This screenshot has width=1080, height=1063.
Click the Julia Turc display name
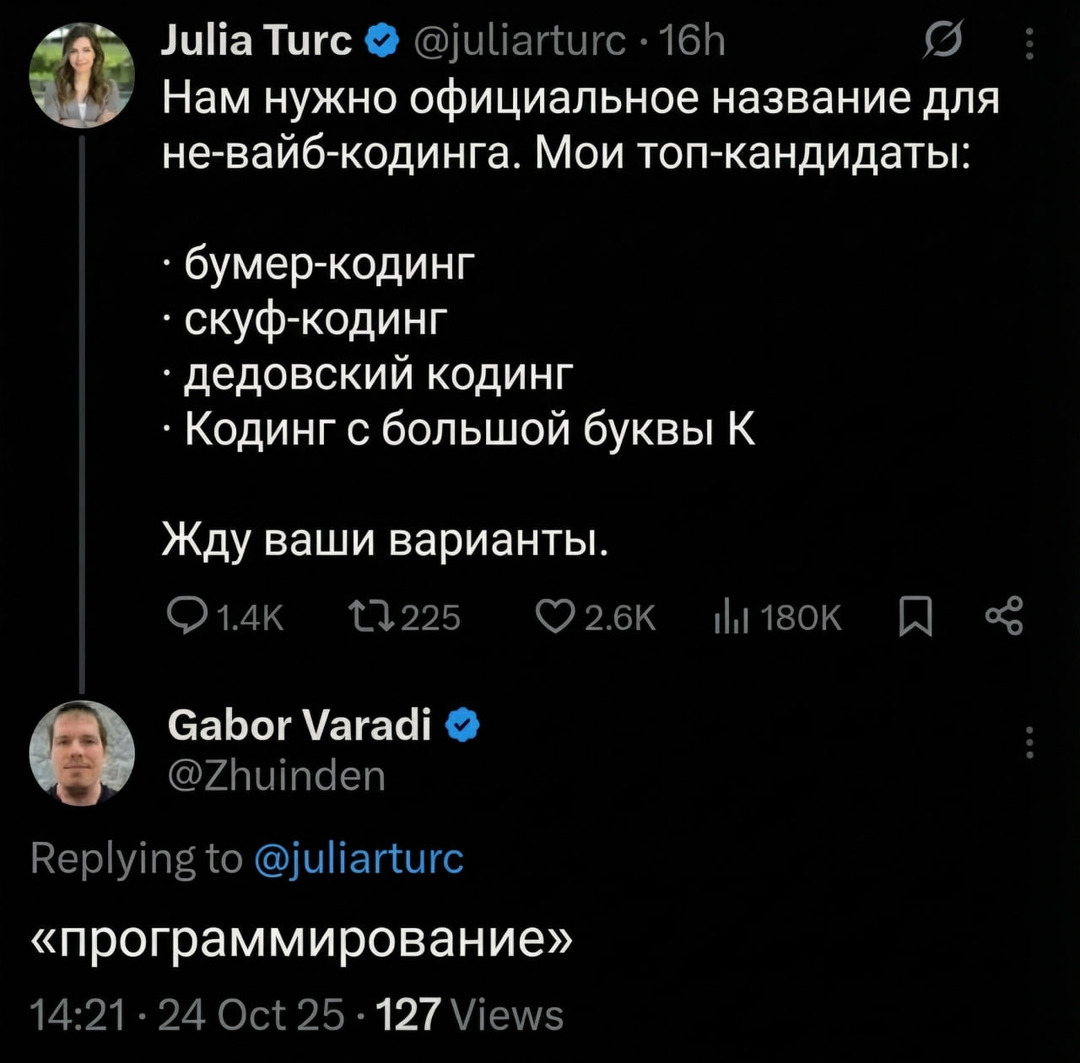[257, 42]
